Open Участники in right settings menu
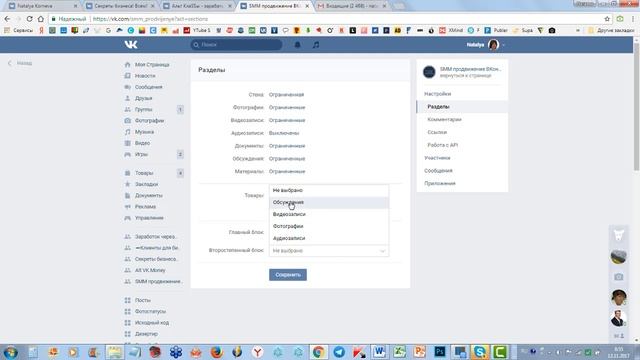 437,158
